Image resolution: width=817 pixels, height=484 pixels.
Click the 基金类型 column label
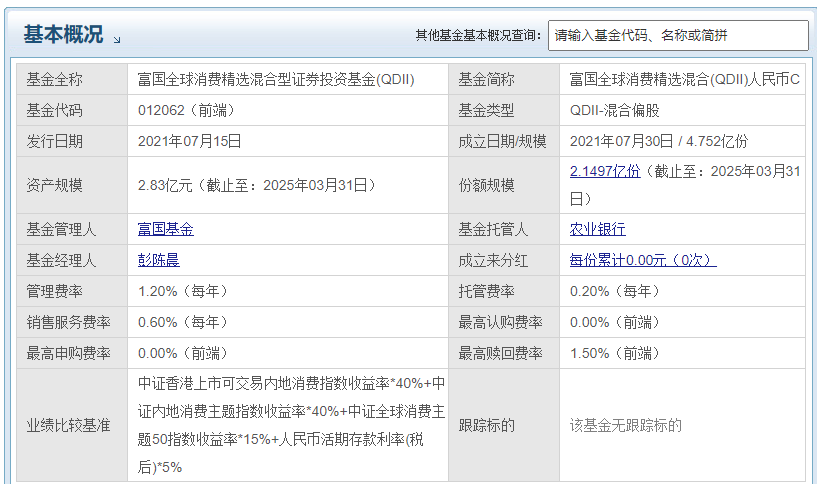[x=486, y=110]
